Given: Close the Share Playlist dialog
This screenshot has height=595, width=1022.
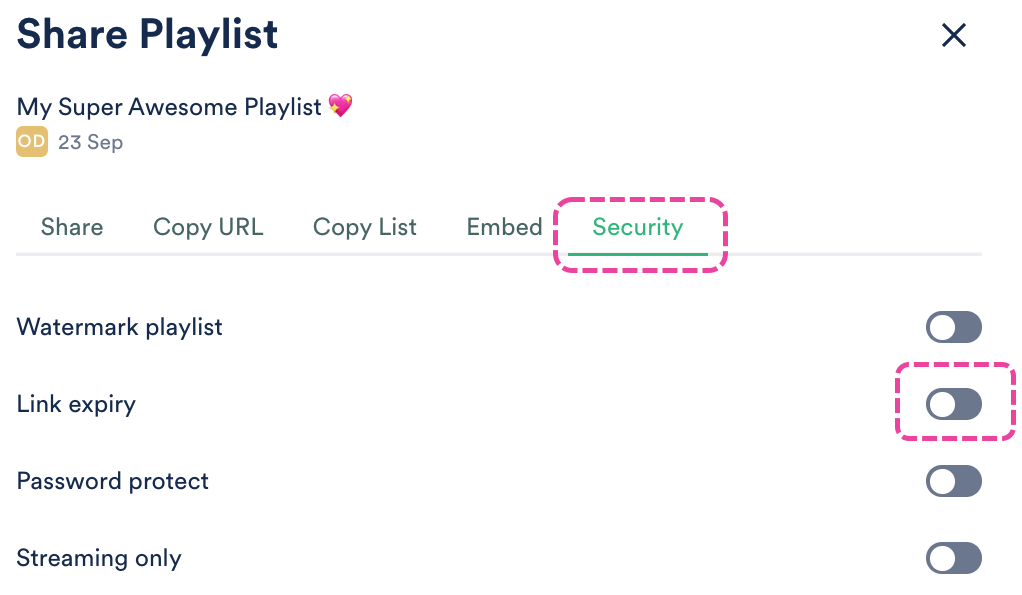Looking at the screenshot, I should coord(954,36).
